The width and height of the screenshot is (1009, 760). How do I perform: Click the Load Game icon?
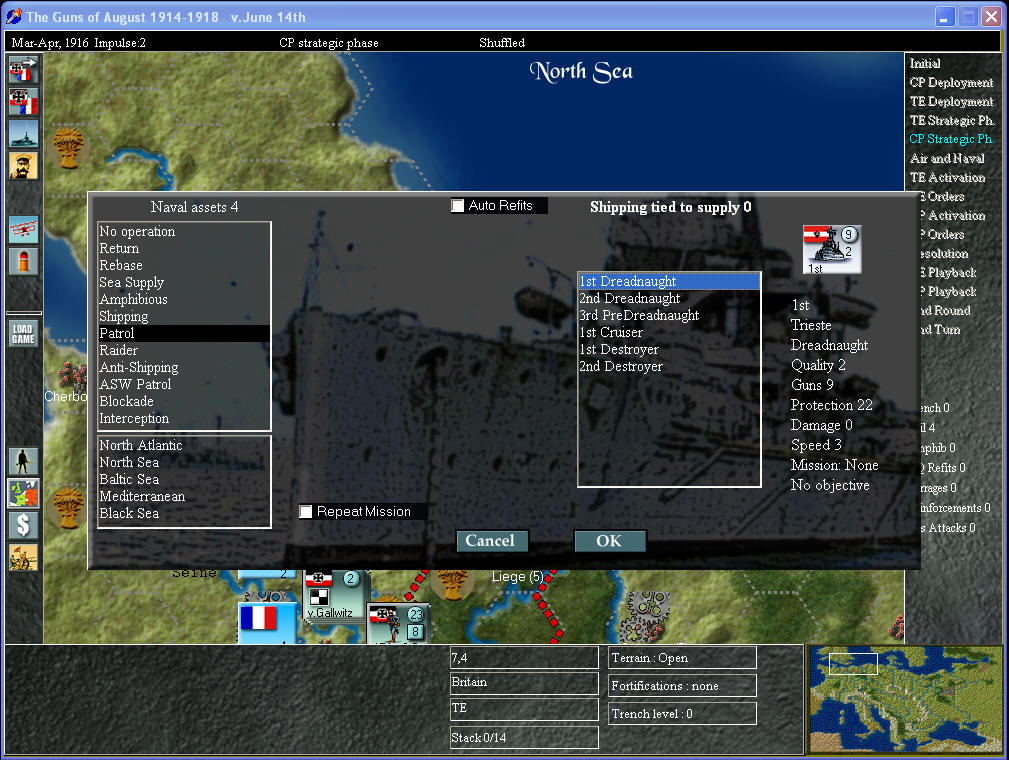(x=24, y=333)
